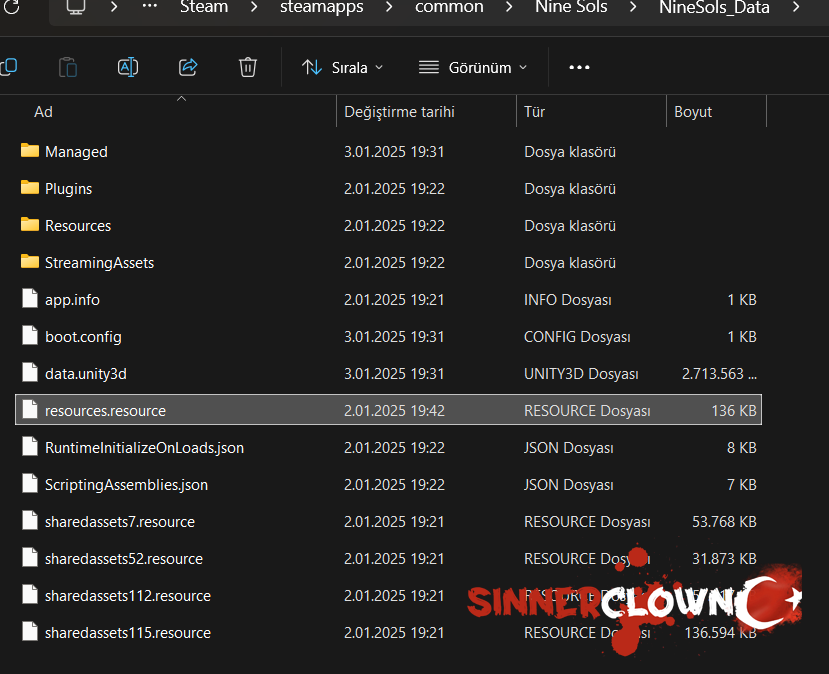This screenshot has width=829, height=674.
Task: Navigate to Steam in breadcrumb path
Action: coord(204,7)
